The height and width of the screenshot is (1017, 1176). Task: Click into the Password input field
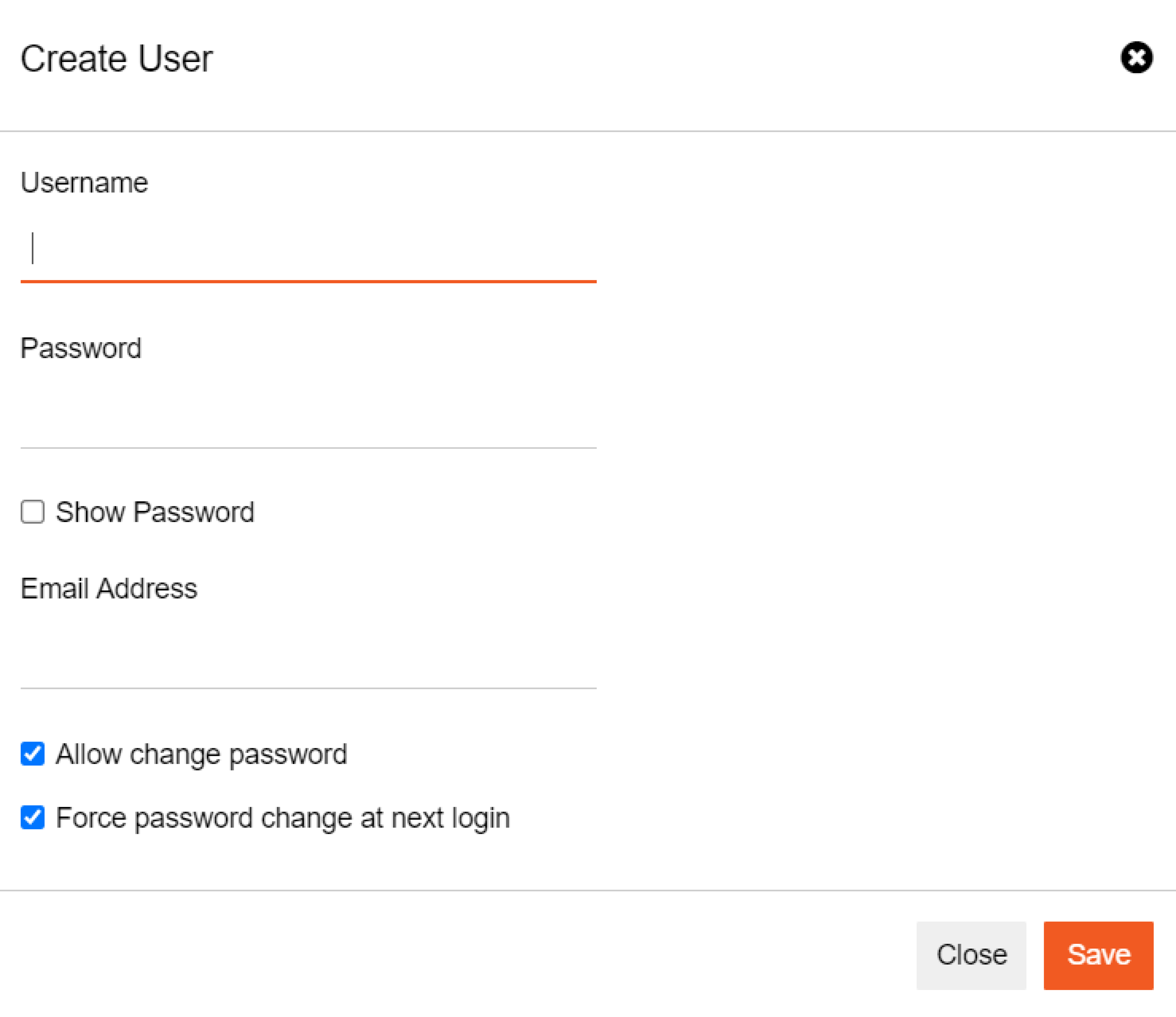(308, 414)
